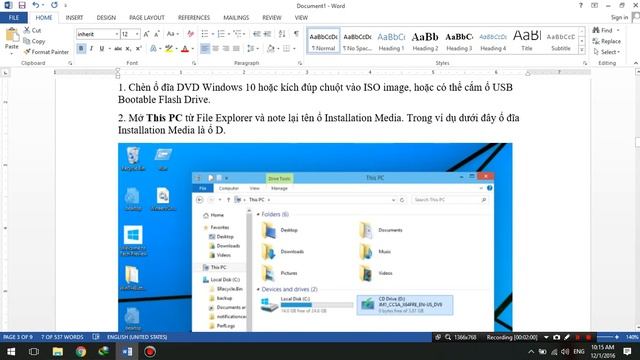This screenshot has width=640, height=360.
Task: Toggle Bold formatting
Action: (x=81, y=49)
